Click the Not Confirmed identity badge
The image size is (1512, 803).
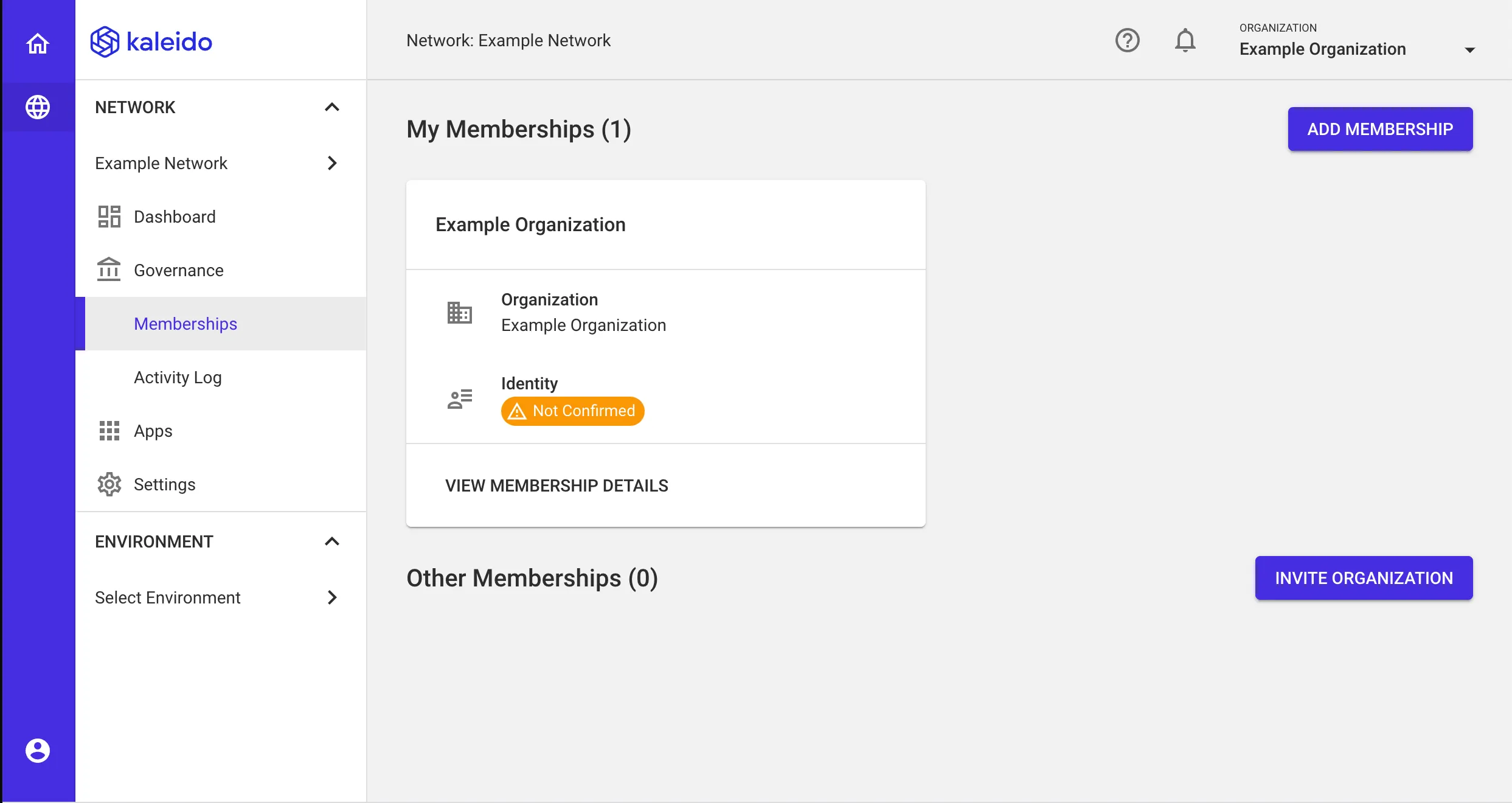(572, 411)
